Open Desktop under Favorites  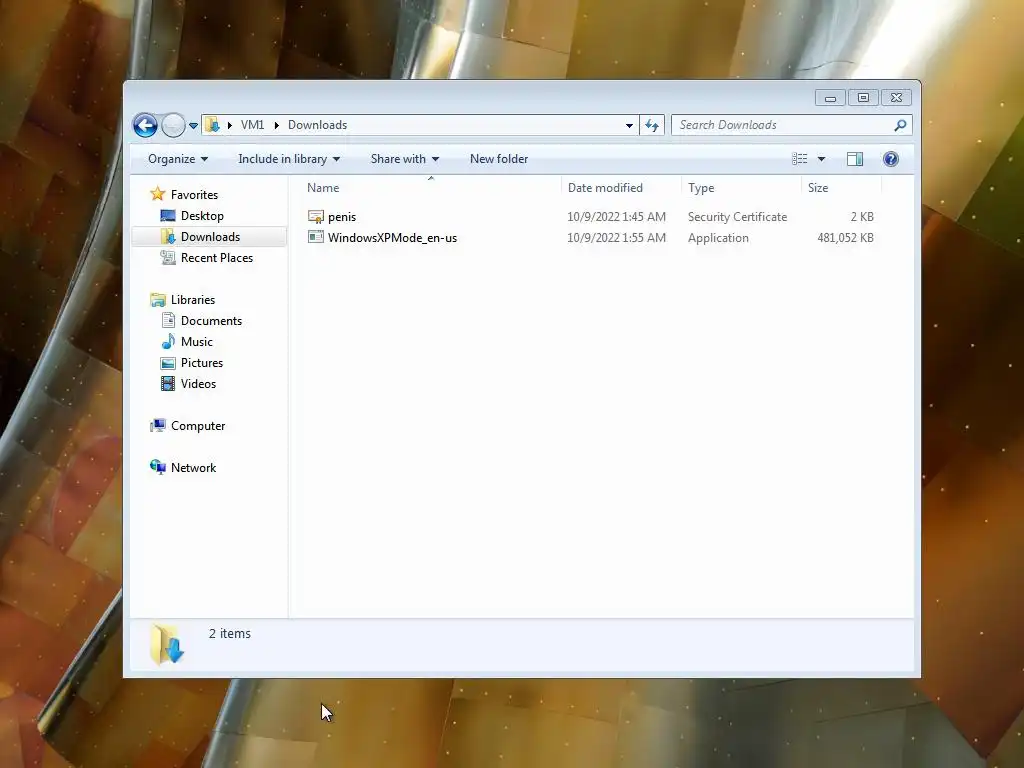202,216
